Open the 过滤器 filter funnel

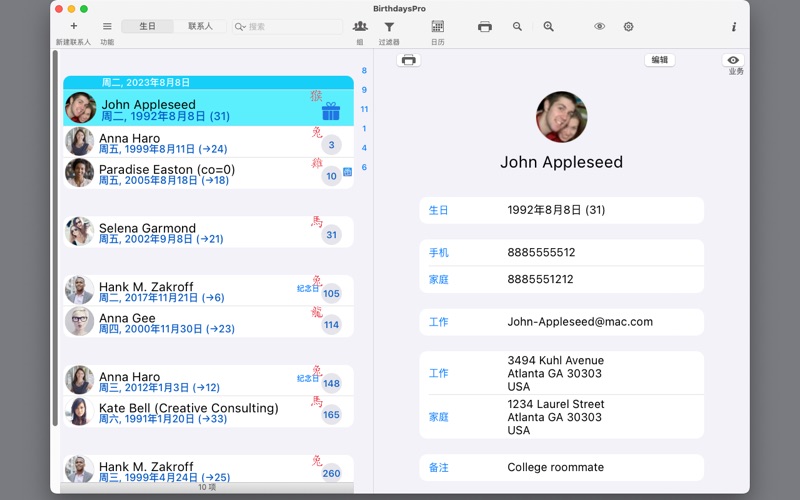click(389, 27)
